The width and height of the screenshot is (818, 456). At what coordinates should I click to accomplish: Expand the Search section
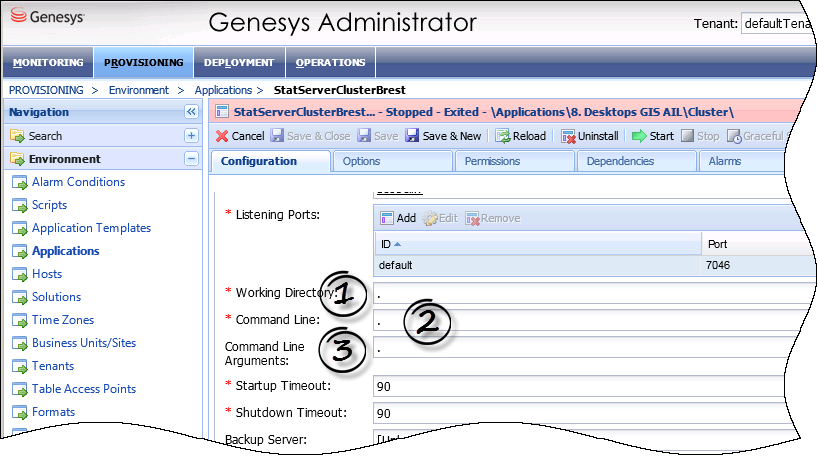click(191, 135)
